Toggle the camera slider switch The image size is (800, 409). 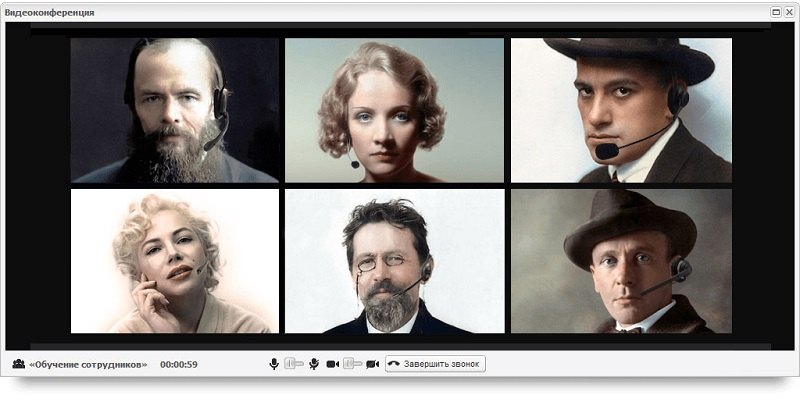[x=353, y=364]
